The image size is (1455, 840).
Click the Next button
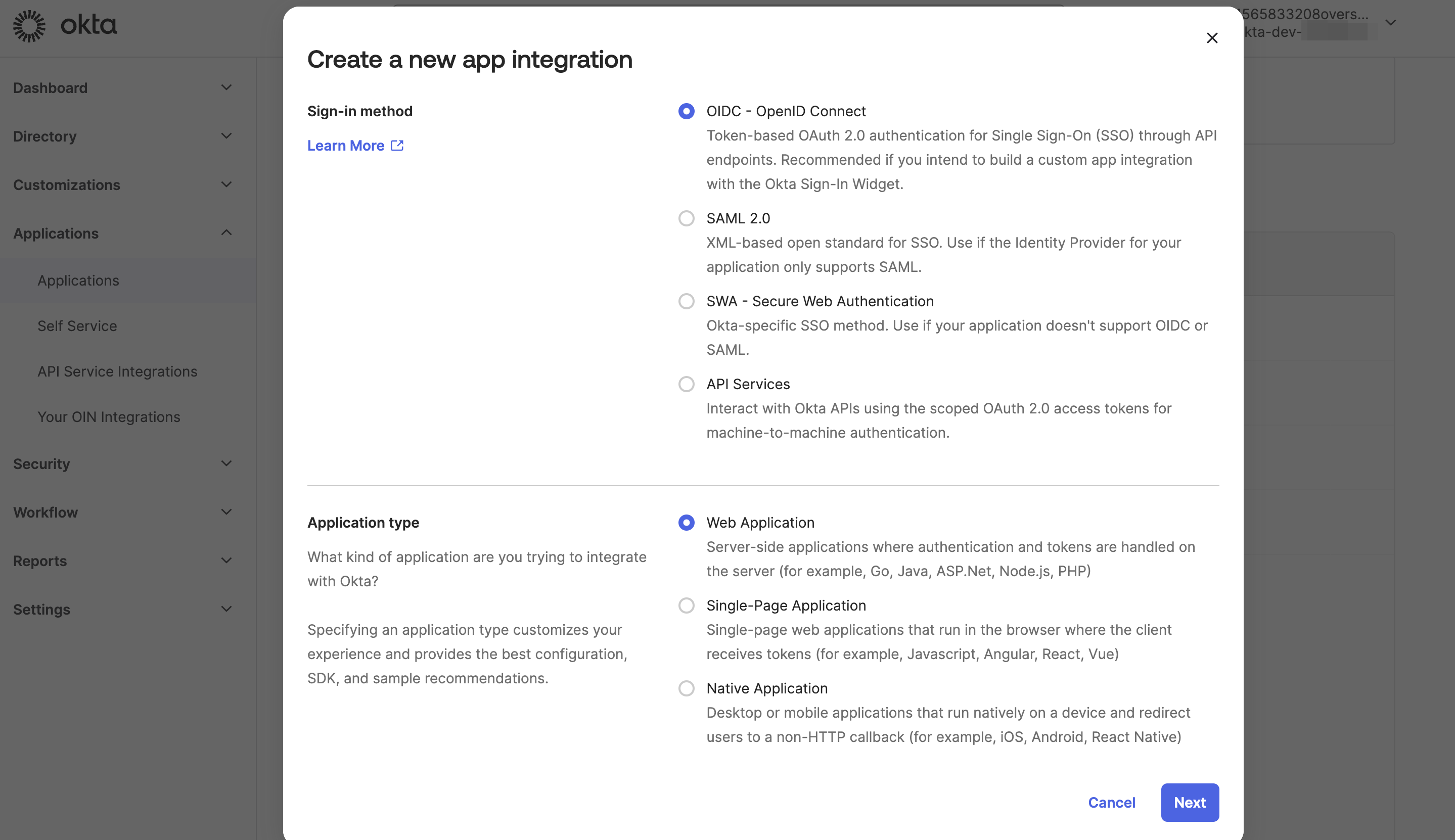(x=1190, y=803)
